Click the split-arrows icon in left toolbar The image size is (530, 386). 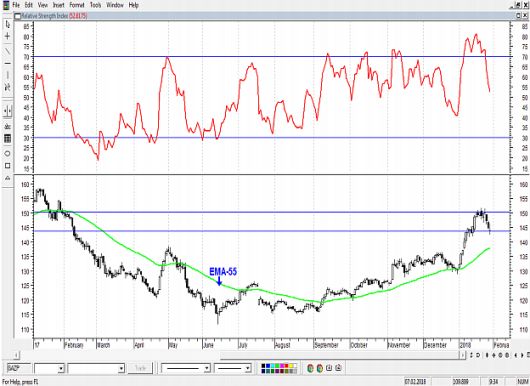[7, 111]
